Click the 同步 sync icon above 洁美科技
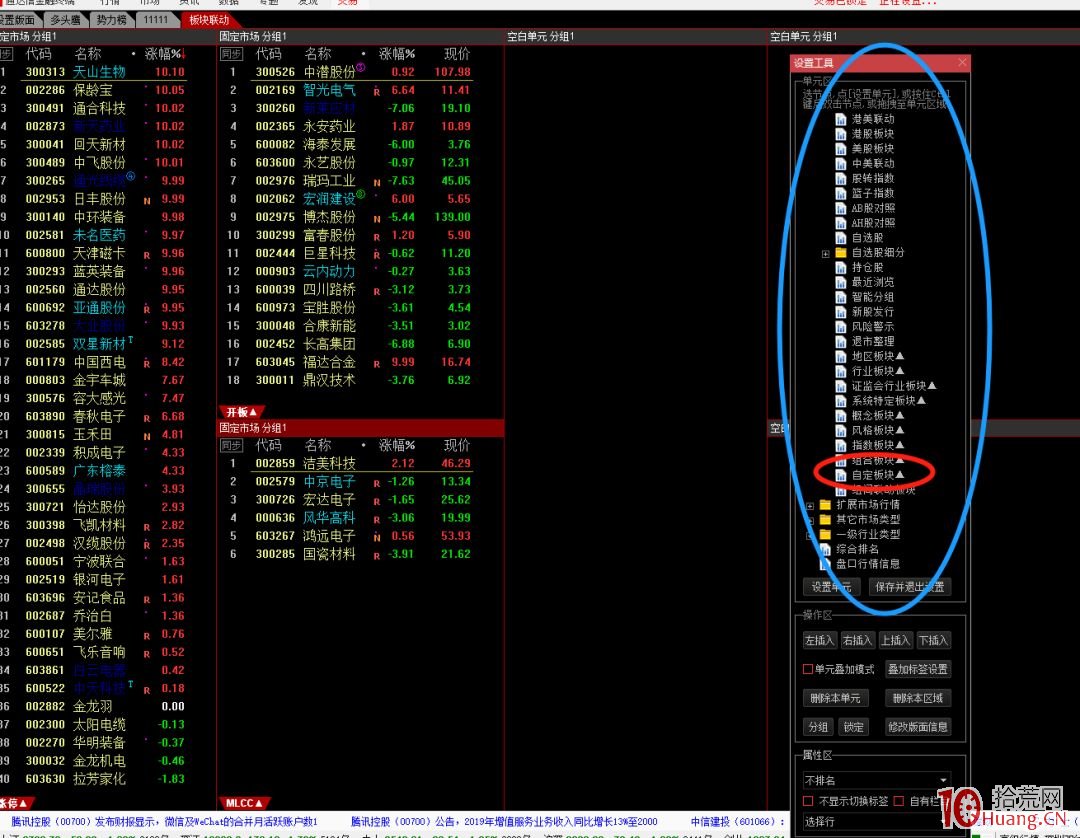Screen dimensions: 1080x838 pyautogui.click(x=231, y=445)
